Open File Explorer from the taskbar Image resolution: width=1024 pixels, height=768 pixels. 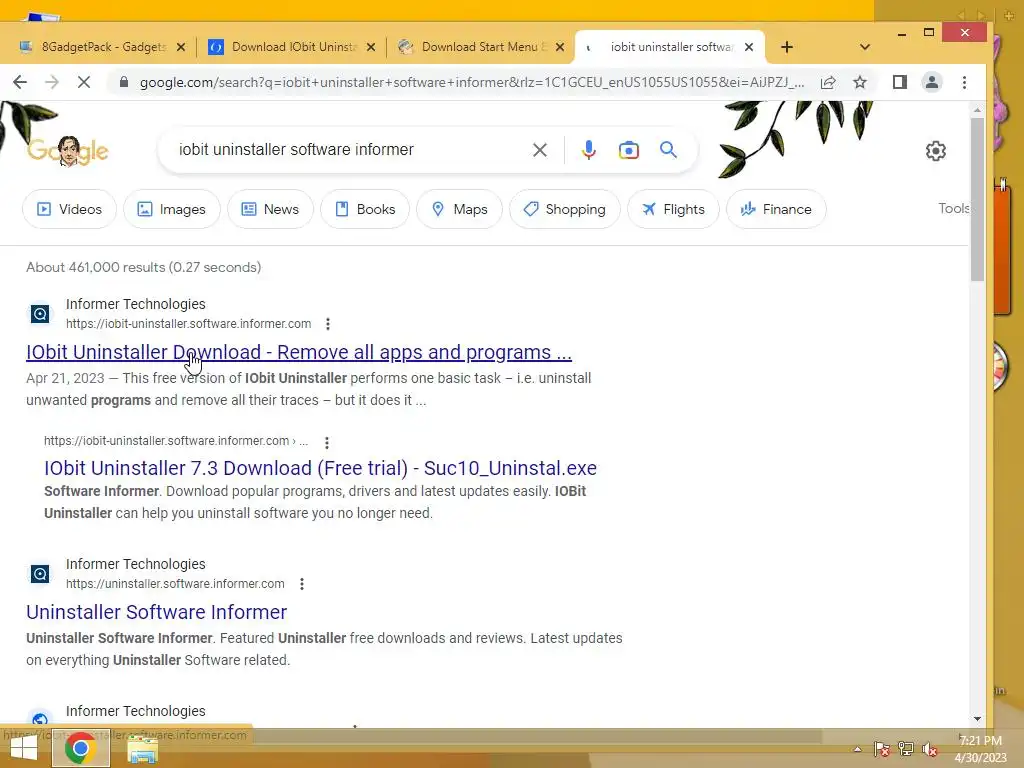pyautogui.click(x=142, y=749)
